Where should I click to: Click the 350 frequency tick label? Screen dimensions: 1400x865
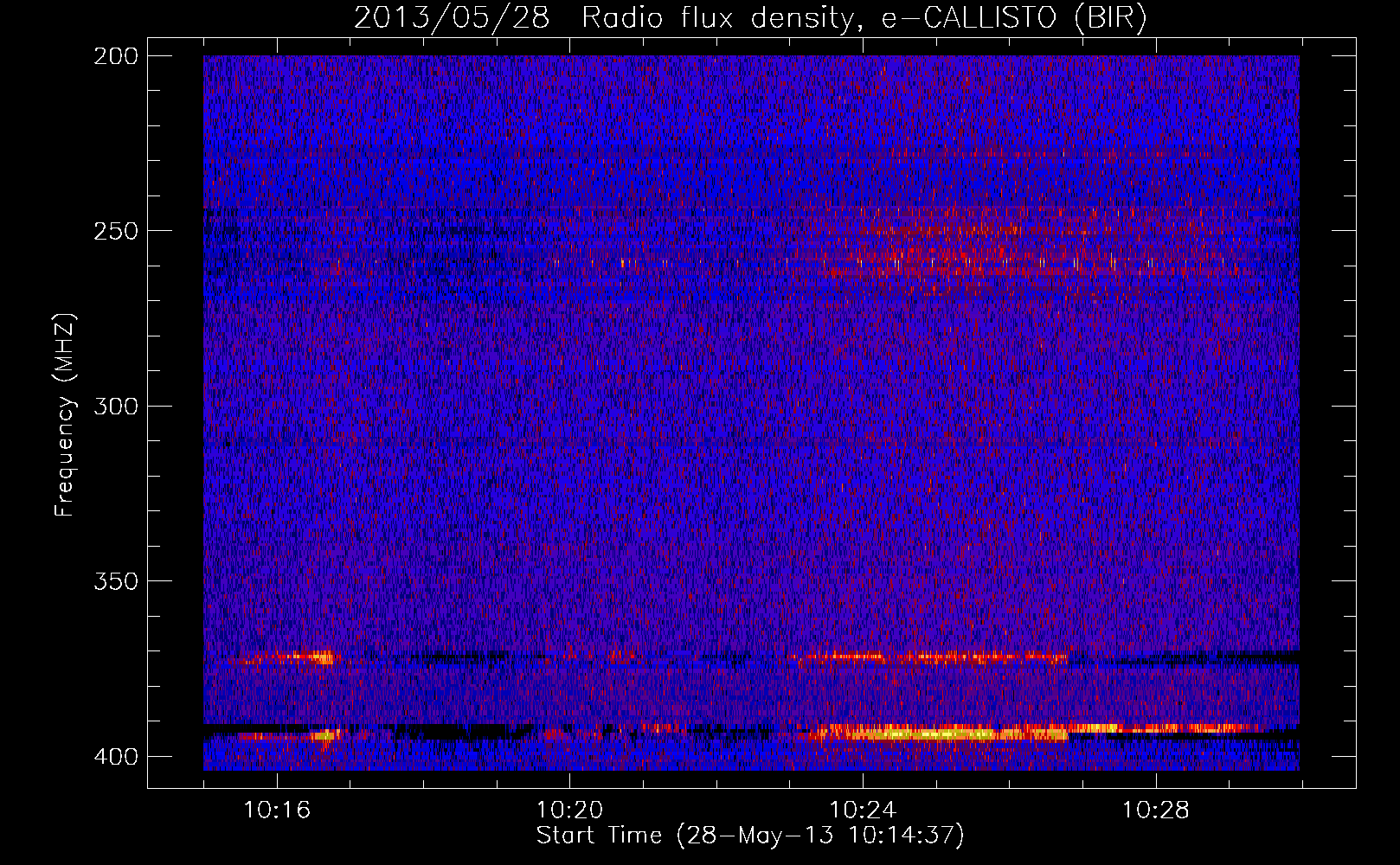pos(115,581)
